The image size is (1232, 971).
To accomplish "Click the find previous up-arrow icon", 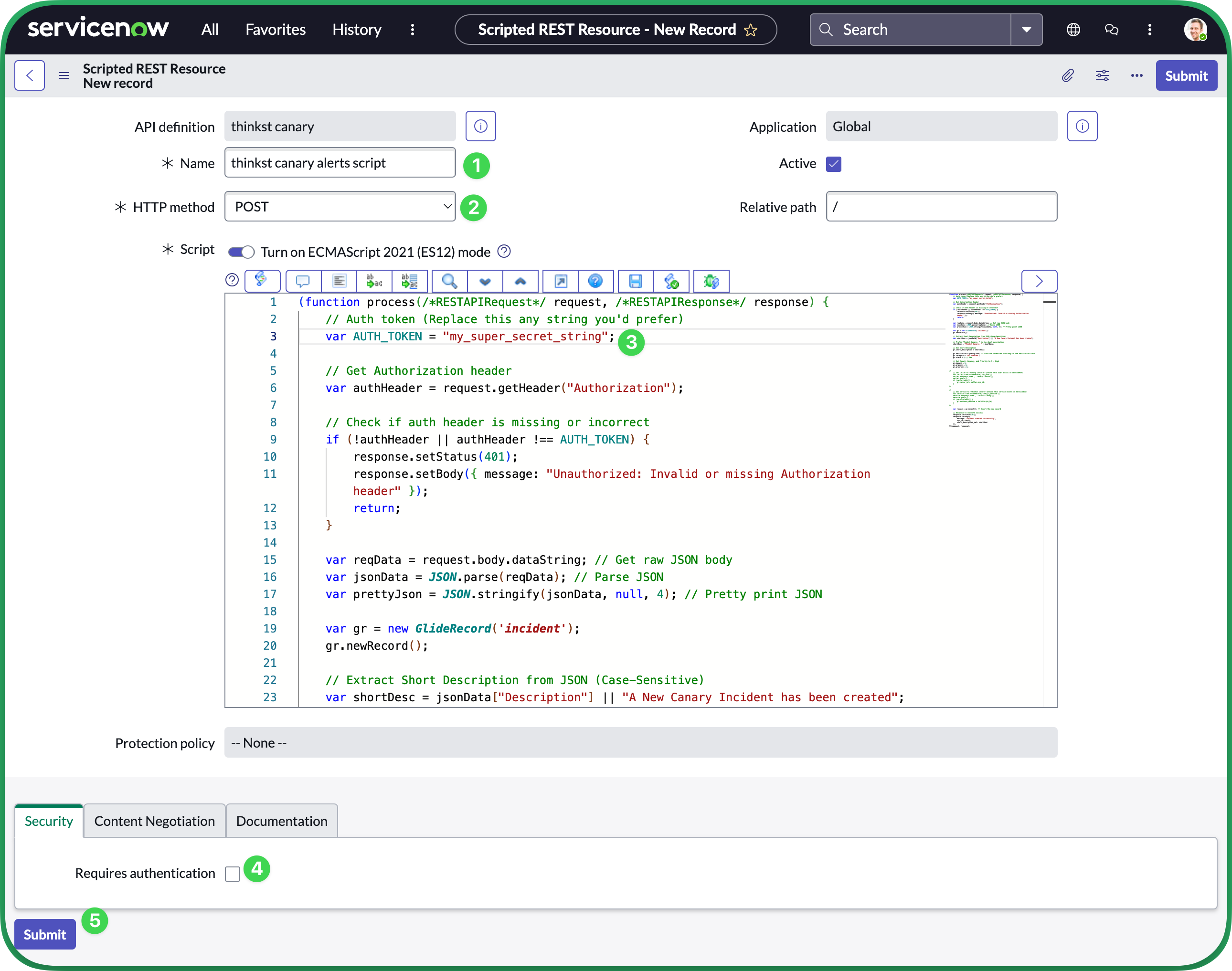I will (520, 281).
